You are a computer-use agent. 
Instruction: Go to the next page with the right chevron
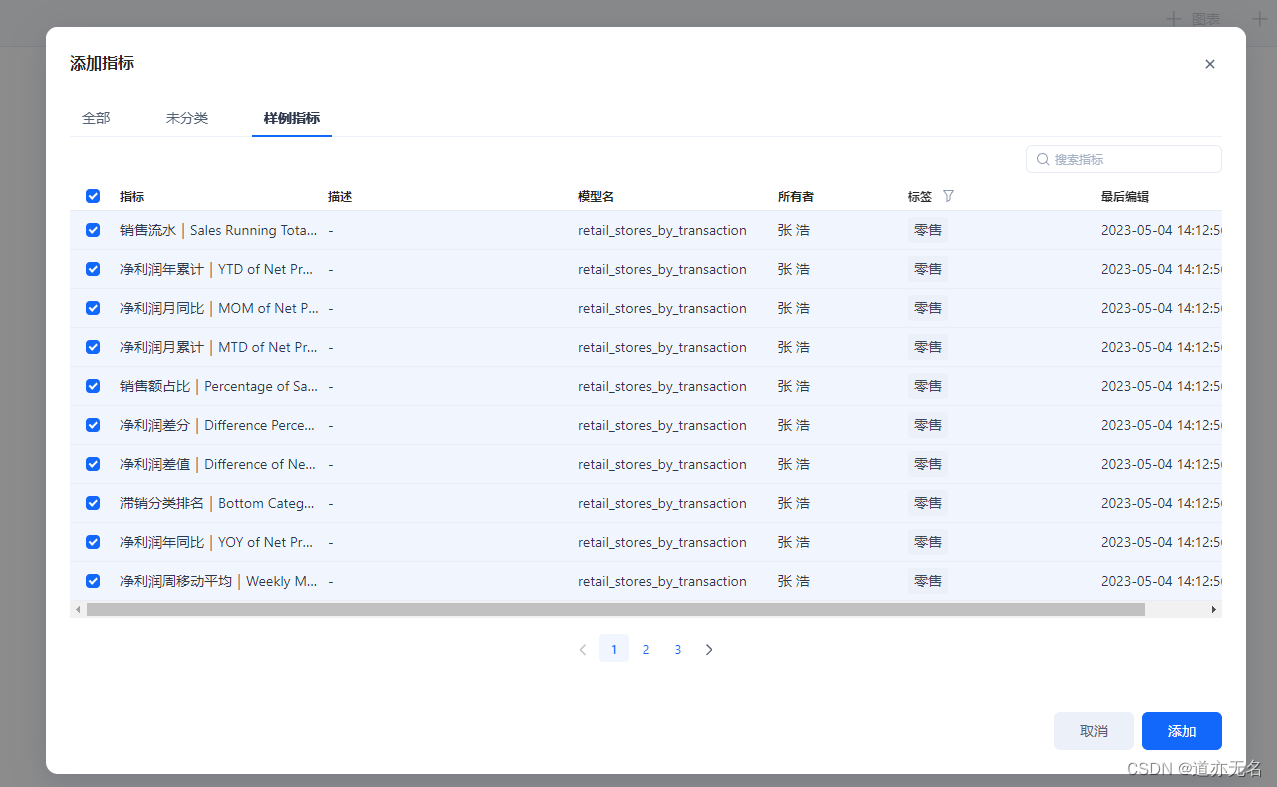(x=709, y=649)
